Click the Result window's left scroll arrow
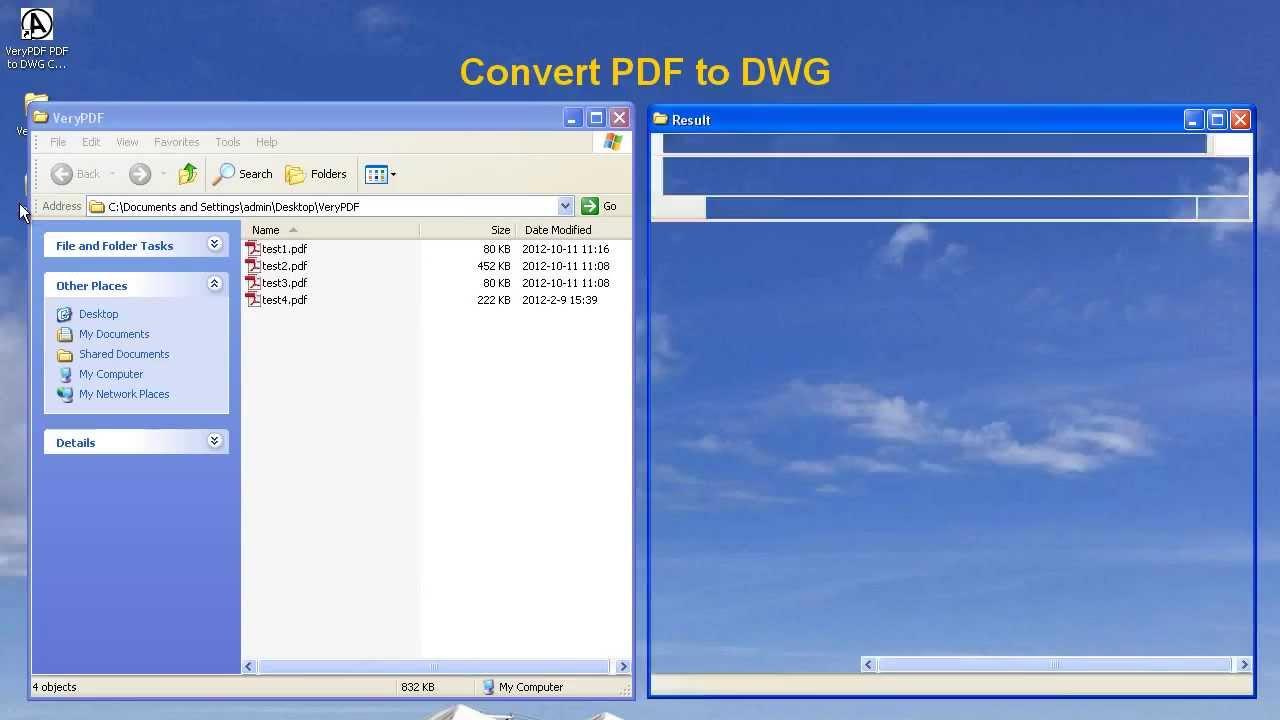 tap(868, 664)
